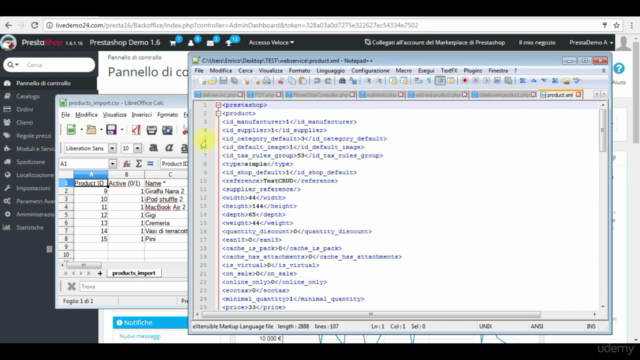The image size is (640, 360).
Task: Open PrestaDemo A account dropdown
Action: pos(591,42)
